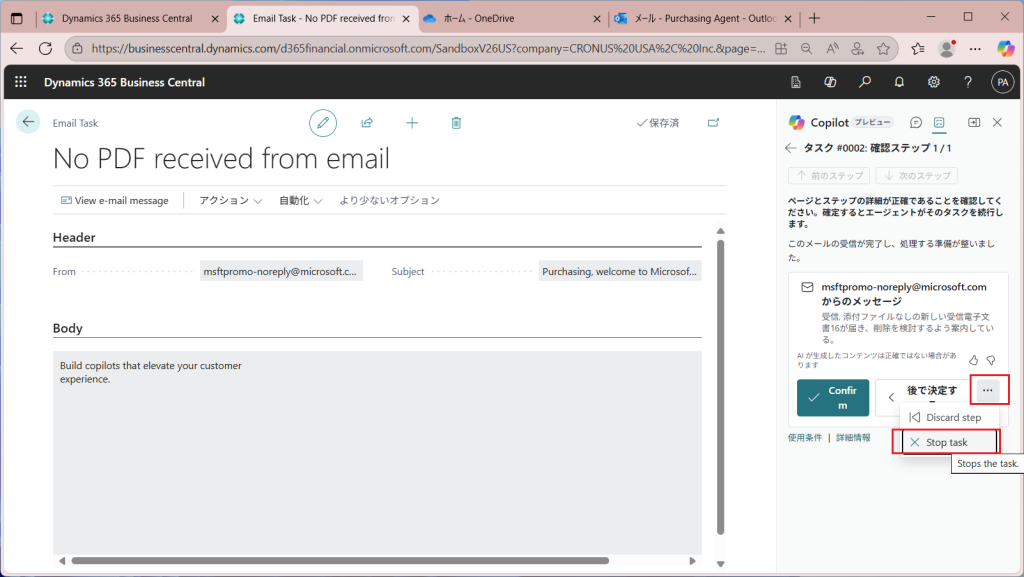View site information lock icon

[x=77, y=48]
